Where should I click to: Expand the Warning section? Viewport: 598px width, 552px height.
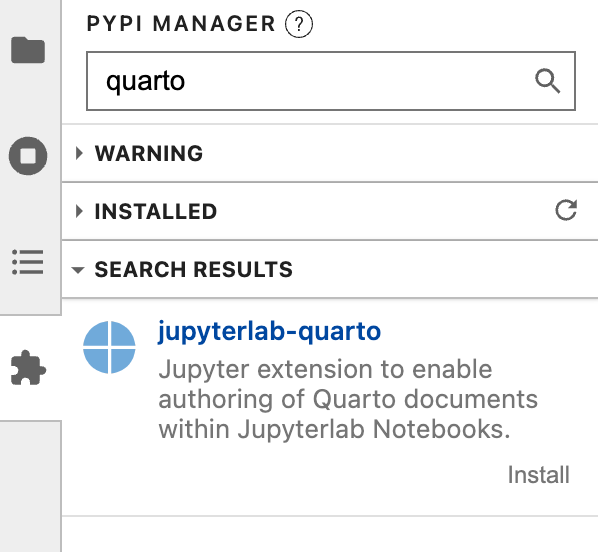330,153
